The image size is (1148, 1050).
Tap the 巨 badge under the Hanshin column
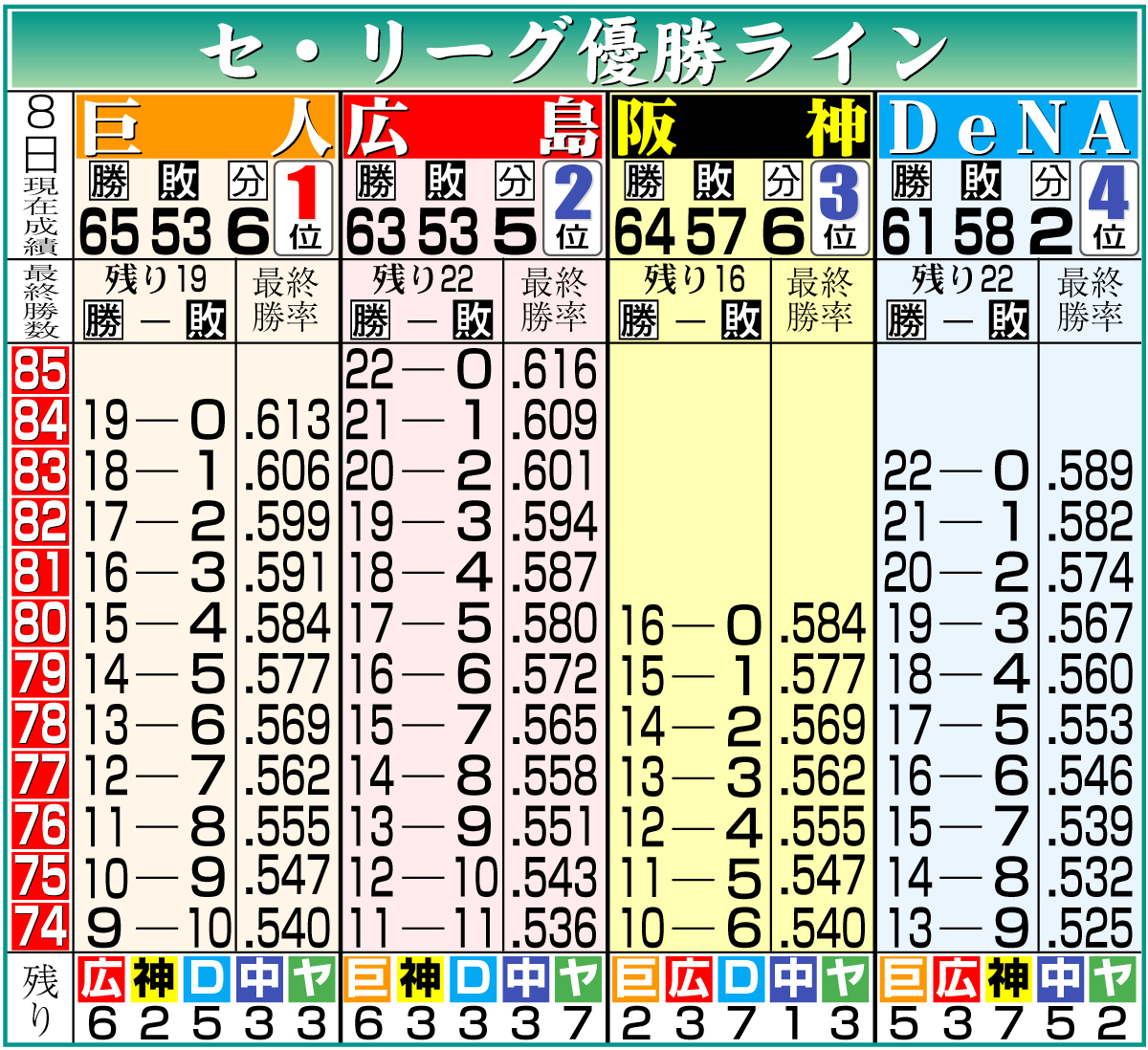point(636,979)
